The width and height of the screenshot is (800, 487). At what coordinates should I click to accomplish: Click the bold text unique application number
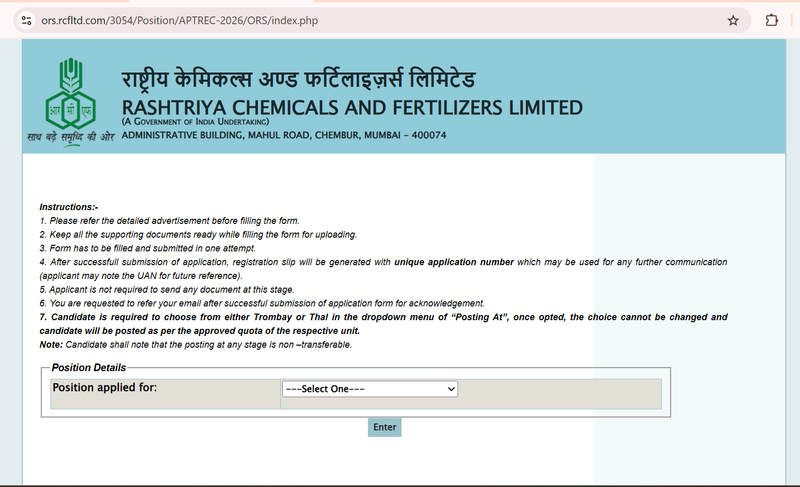454,262
